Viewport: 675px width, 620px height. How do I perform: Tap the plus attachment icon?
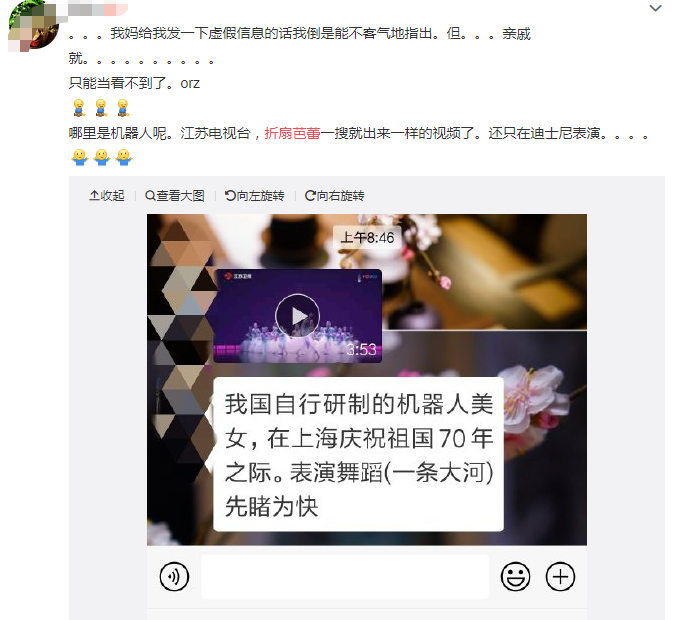[560, 577]
